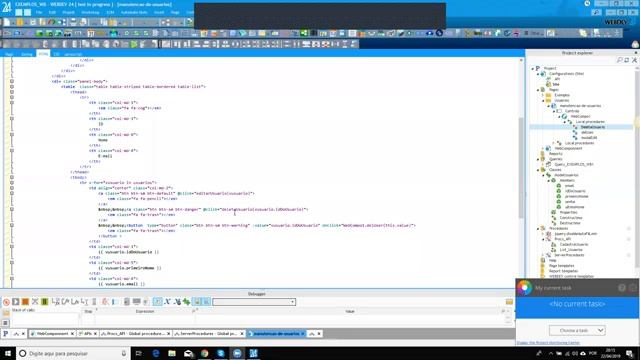The width and height of the screenshot is (640, 360).
Task: Click the Windows taskbar search box
Action: click(x=73, y=353)
